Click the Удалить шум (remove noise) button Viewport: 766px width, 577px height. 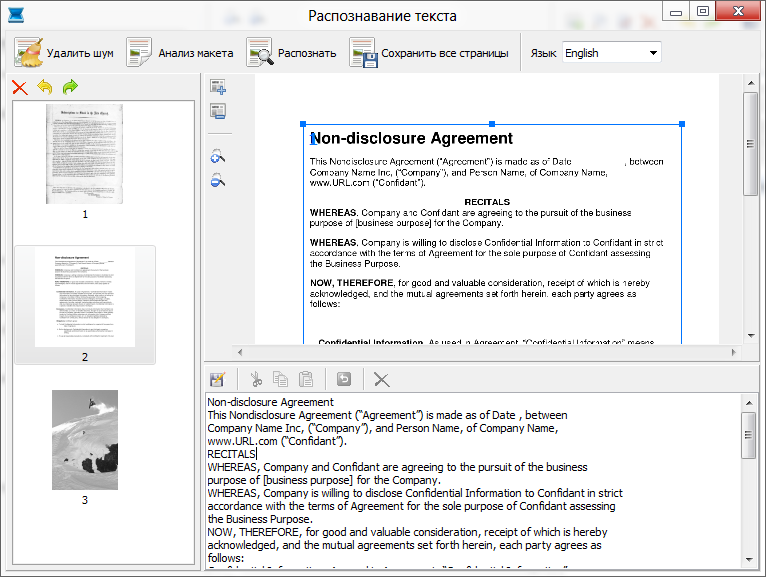[x=65, y=53]
